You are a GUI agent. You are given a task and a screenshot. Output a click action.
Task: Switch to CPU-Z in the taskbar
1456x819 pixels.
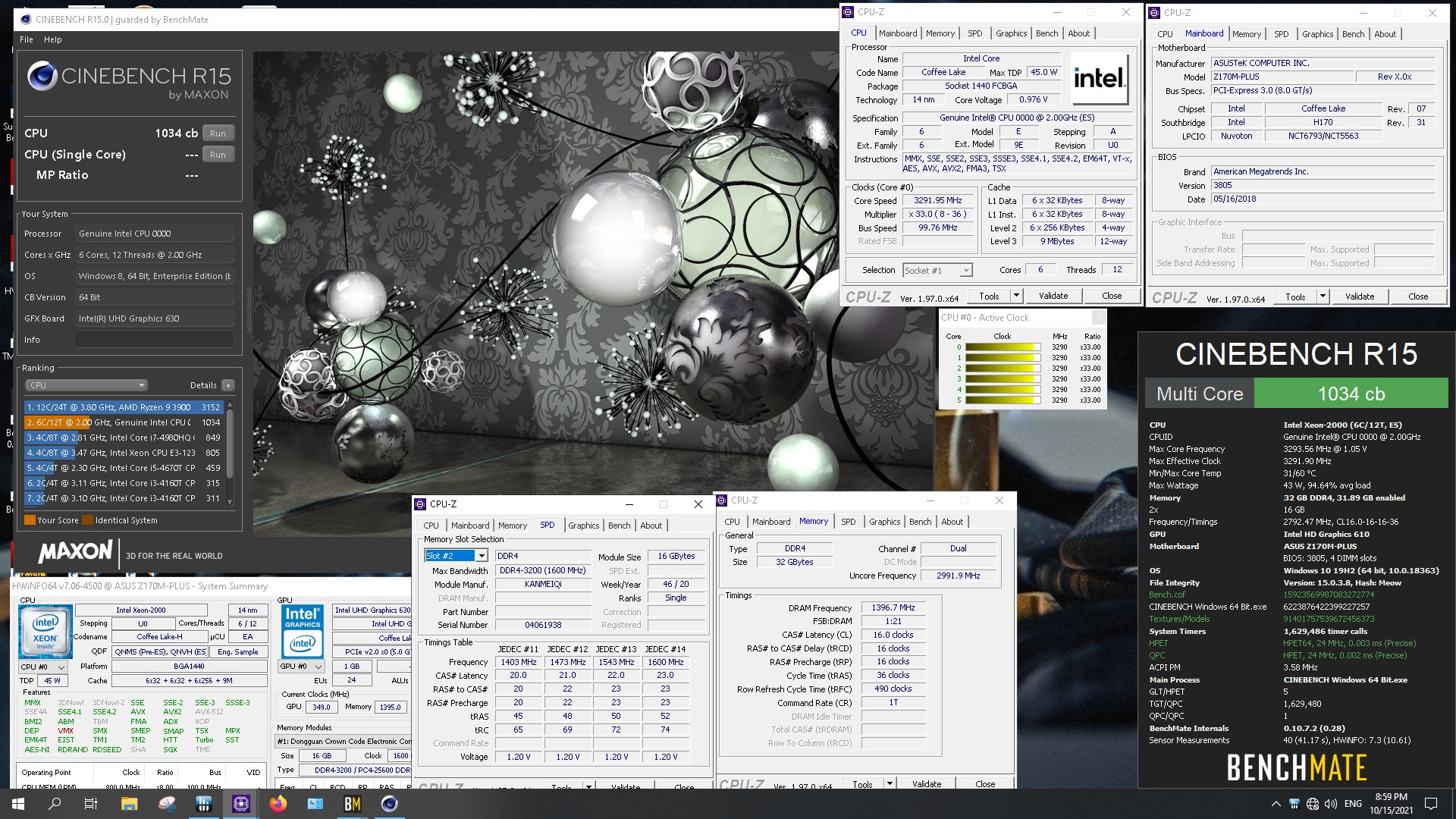point(240,804)
